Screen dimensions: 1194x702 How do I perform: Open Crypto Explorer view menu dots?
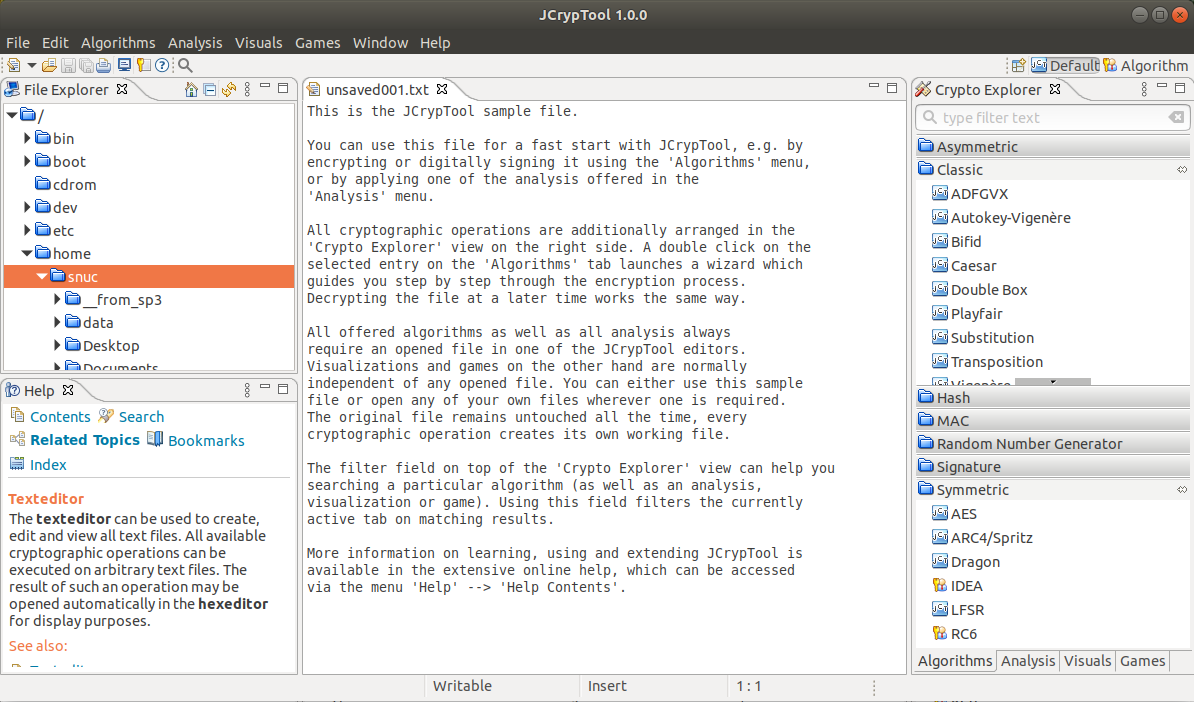coord(1144,90)
